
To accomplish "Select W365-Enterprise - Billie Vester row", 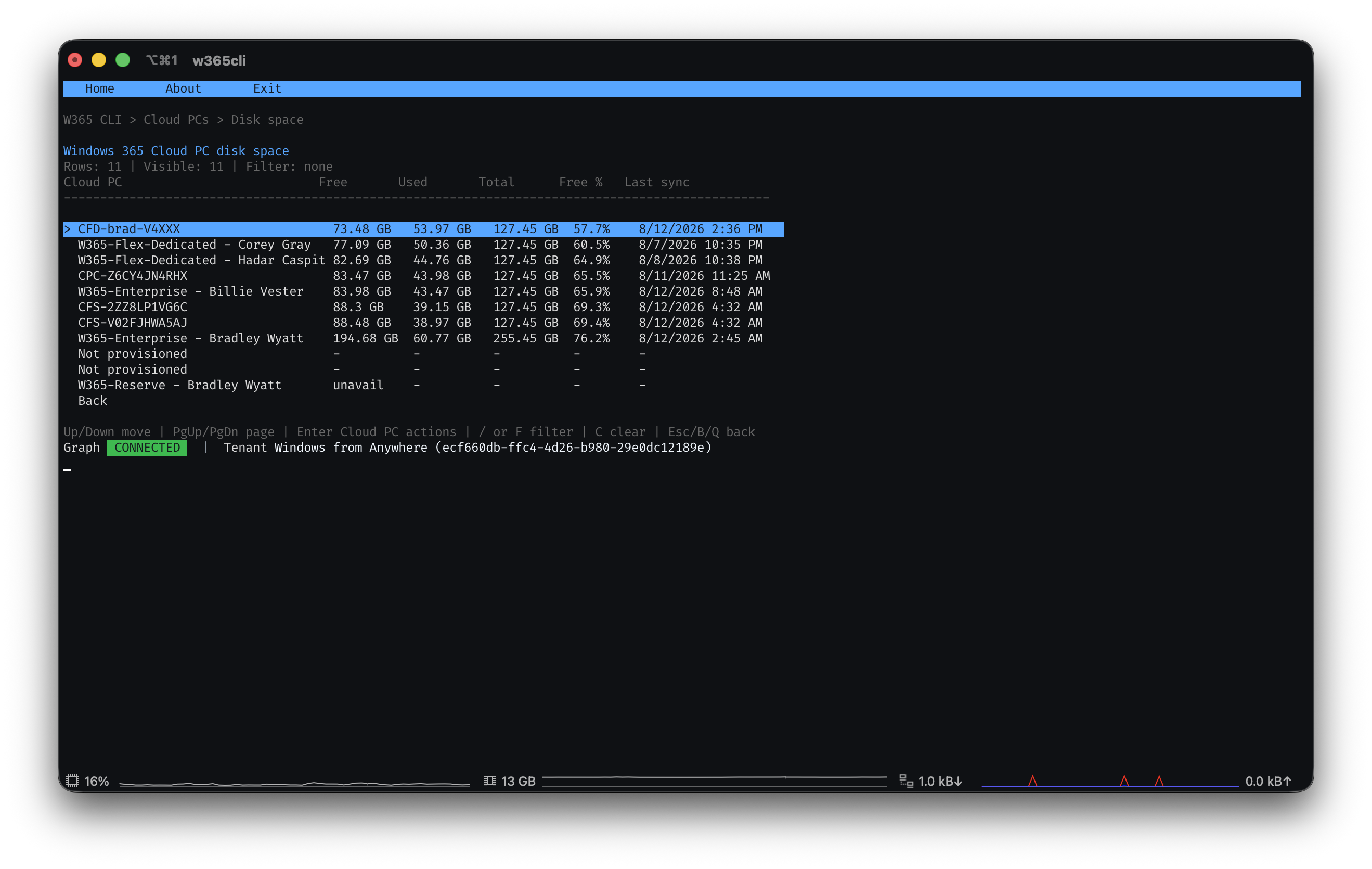I will click(x=423, y=291).
